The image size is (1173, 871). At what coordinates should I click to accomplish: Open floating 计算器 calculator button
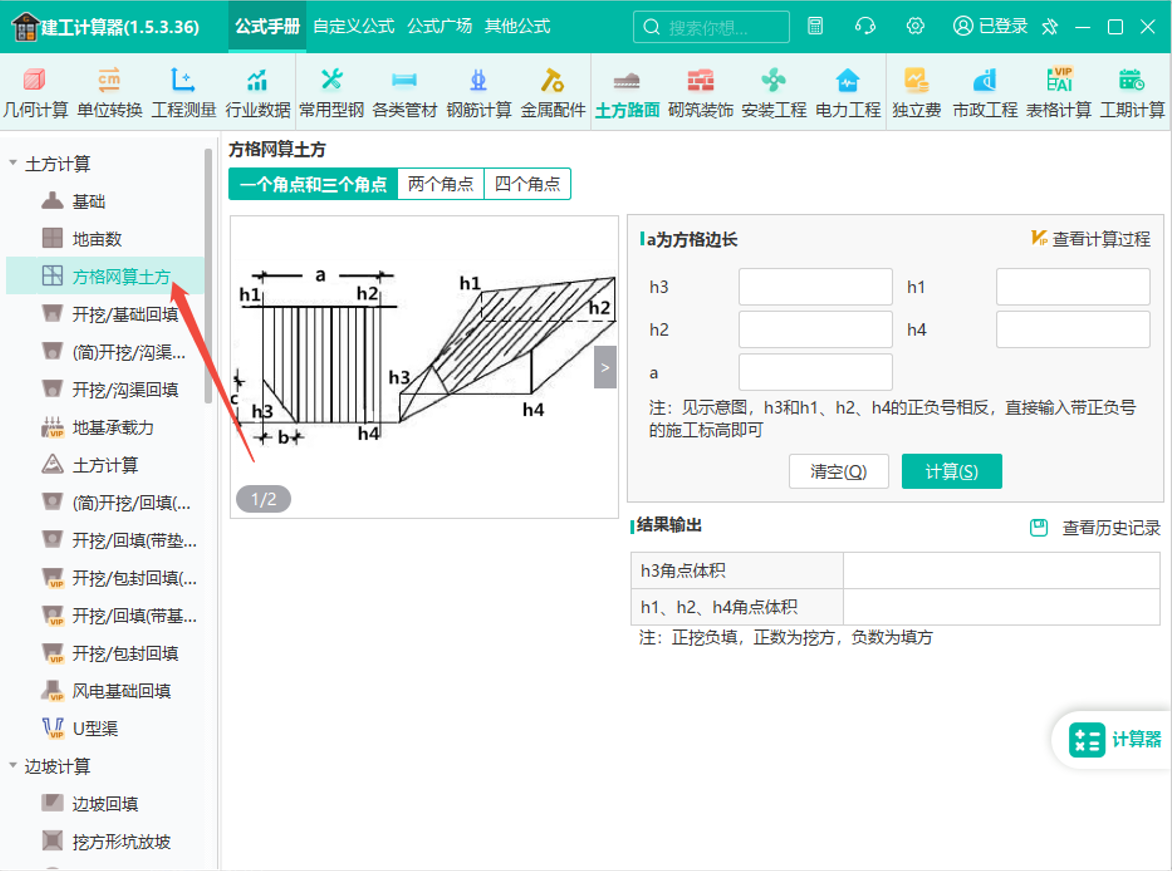point(1114,739)
